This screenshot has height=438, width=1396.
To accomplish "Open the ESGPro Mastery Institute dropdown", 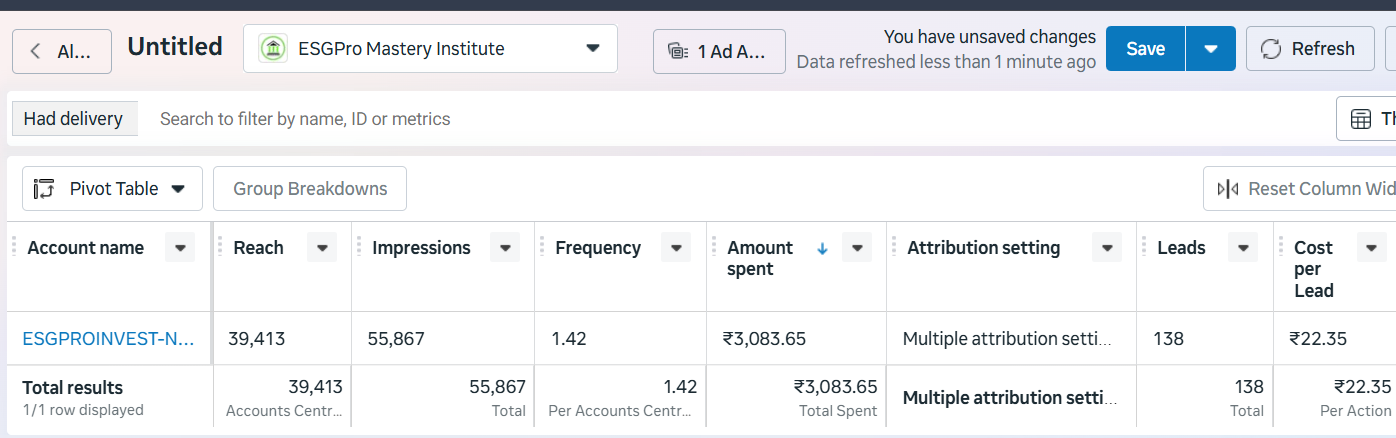I will click(592, 48).
